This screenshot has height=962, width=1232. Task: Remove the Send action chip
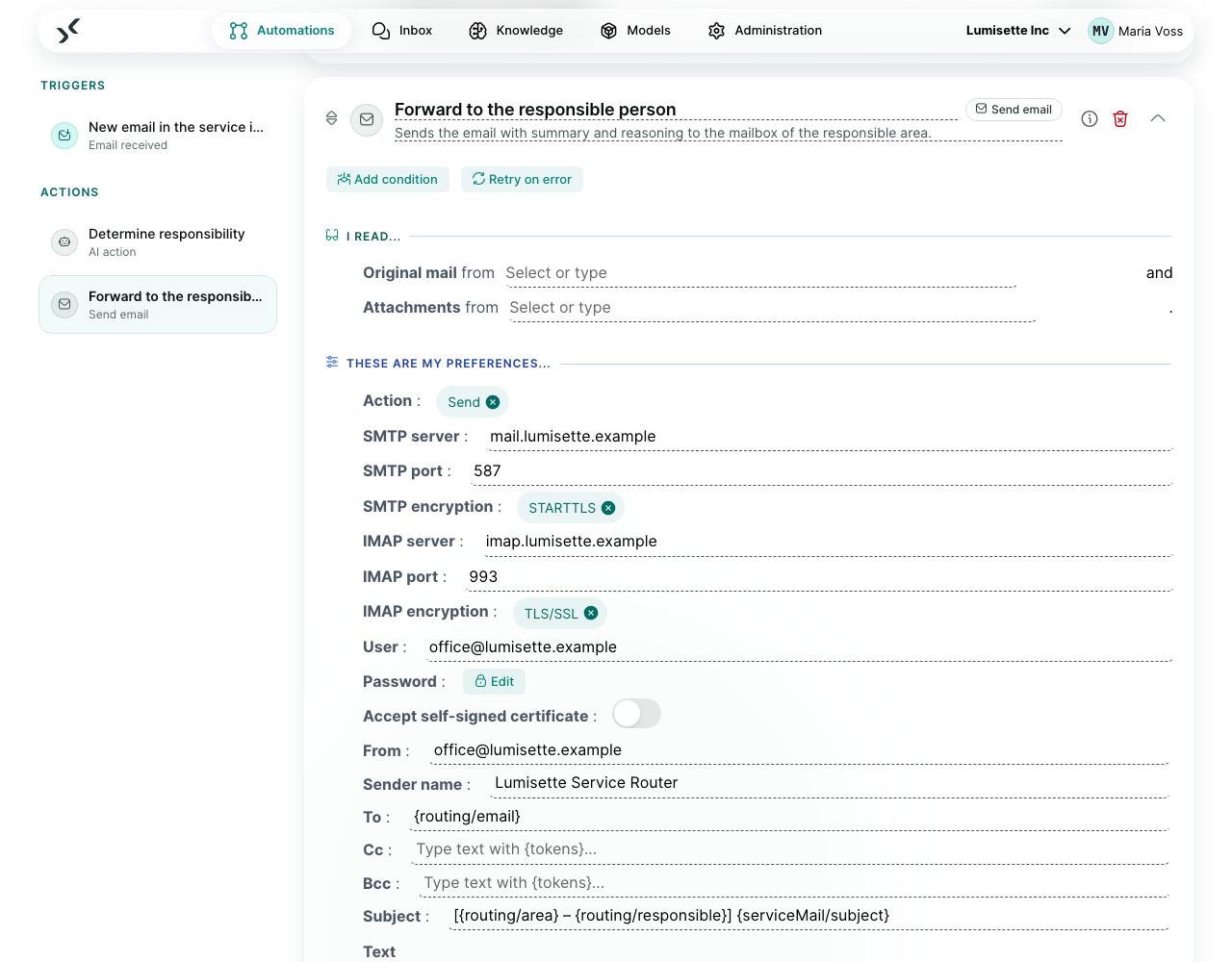493,402
